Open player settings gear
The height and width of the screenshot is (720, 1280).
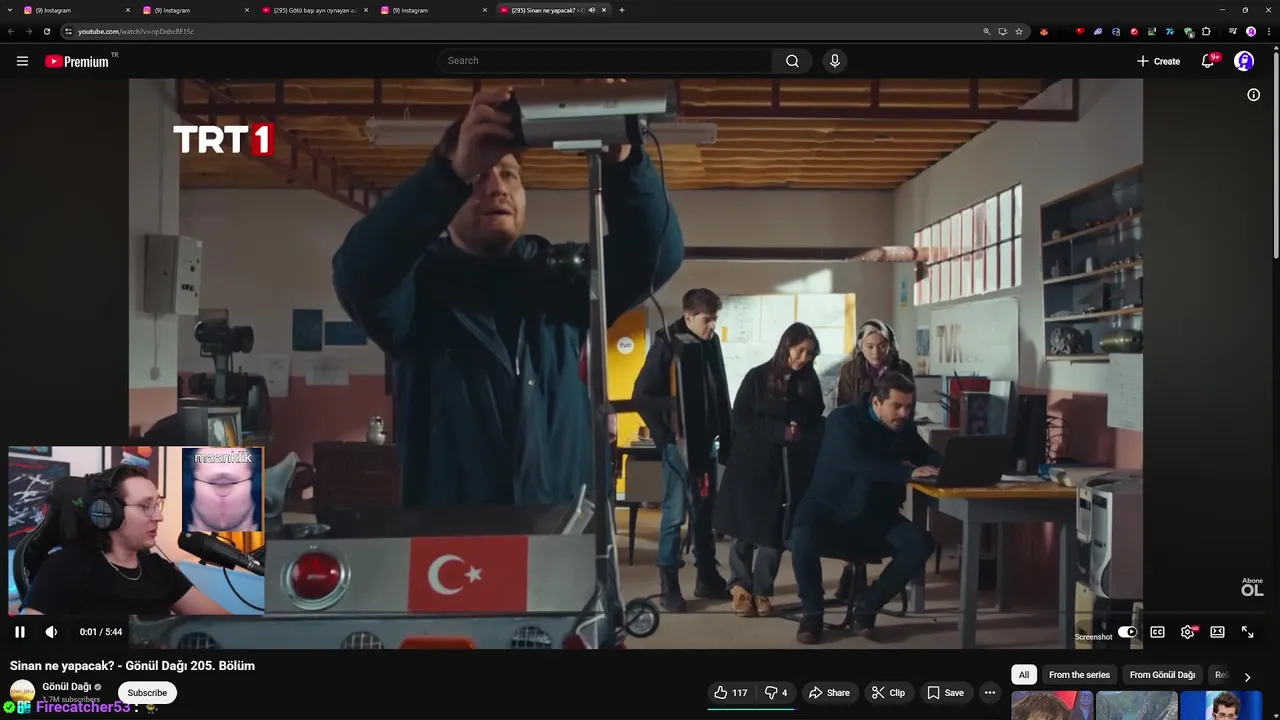pyautogui.click(x=1188, y=632)
